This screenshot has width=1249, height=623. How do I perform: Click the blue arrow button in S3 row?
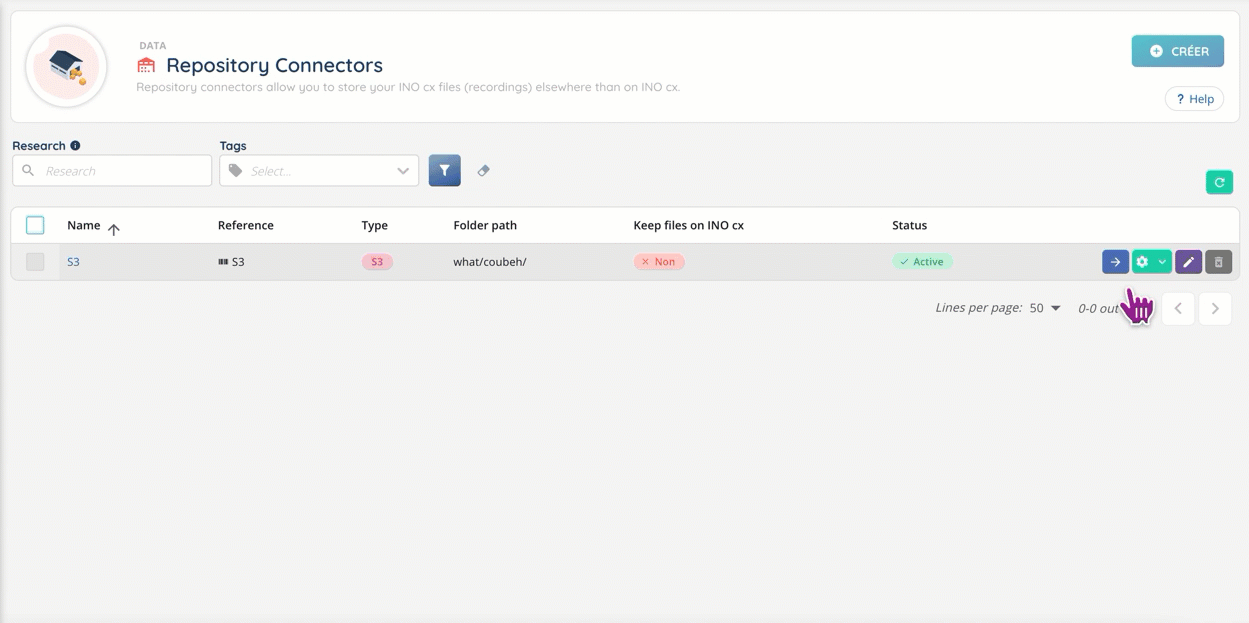[x=1115, y=262]
